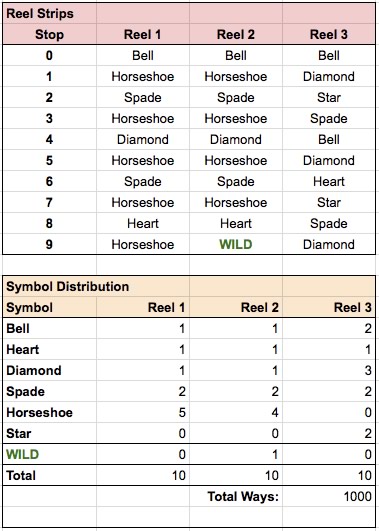Select Horseshoe Reel 1 count of 5
The width and height of the screenshot is (379, 531).
point(143,412)
